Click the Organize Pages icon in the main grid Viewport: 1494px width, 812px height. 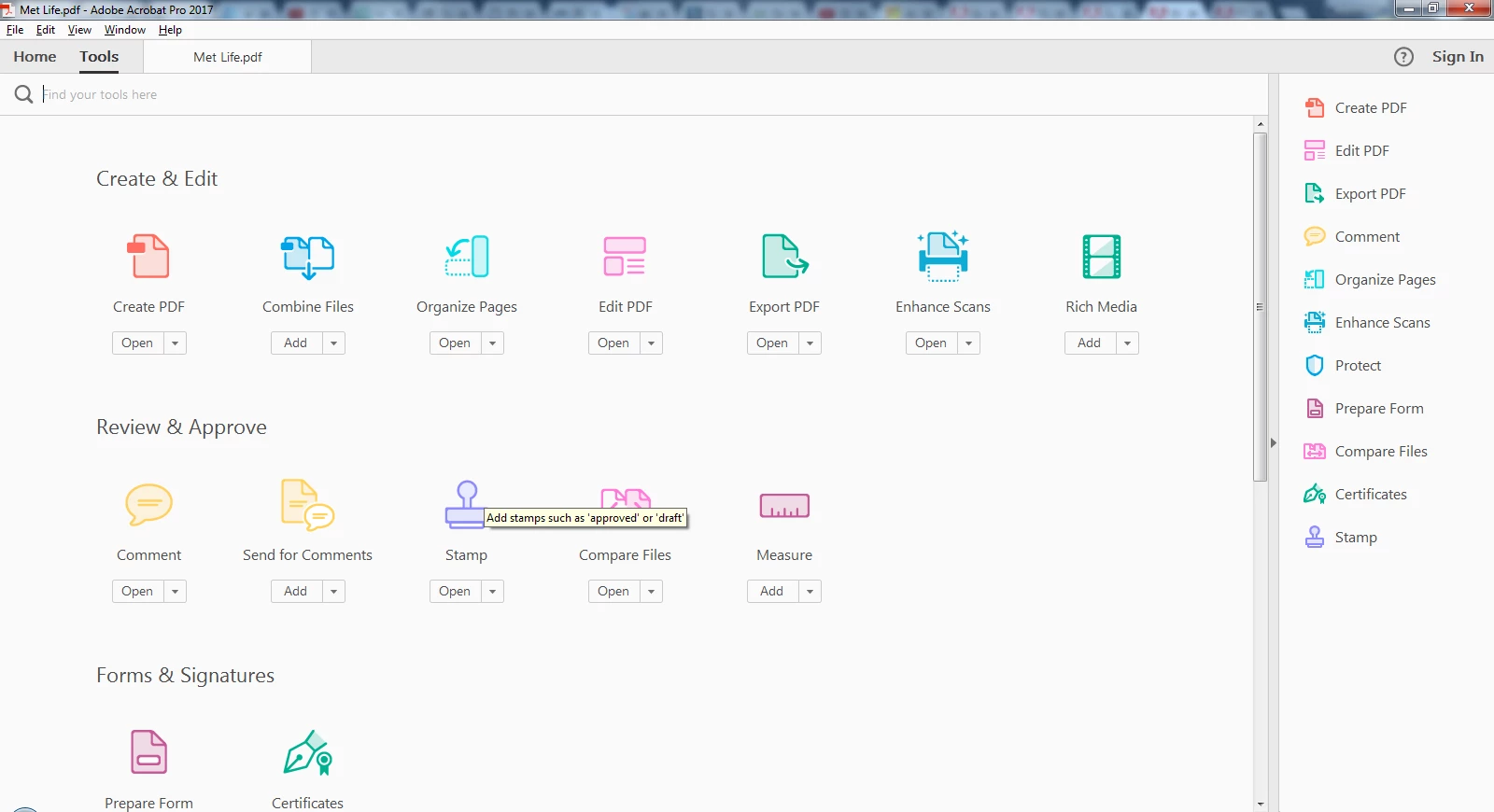(x=467, y=256)
